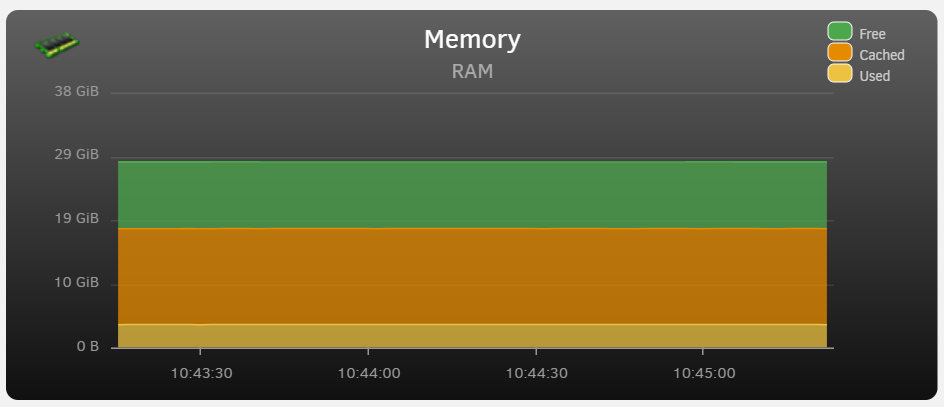The image size is (944, 407).
Task: Click the orange Cached area of chart
Action: (x=472, y=276)
